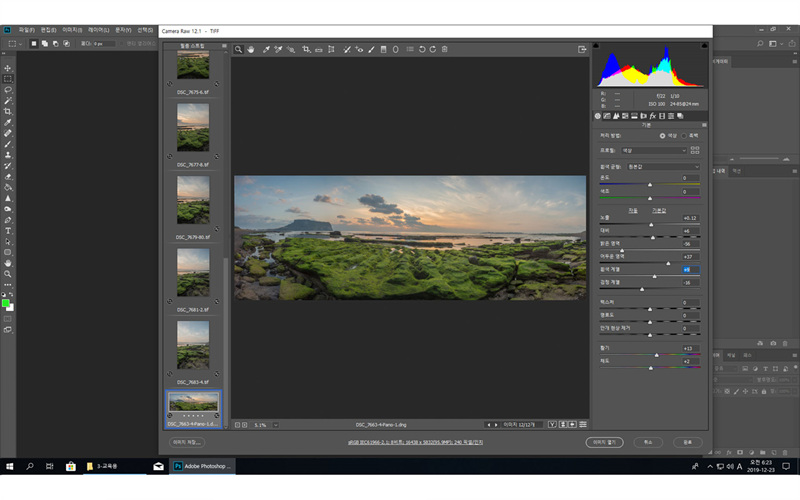This screenshot has width=800, height=500.
Task: Open the Lens Corrections panel tab
Action: 643,116
